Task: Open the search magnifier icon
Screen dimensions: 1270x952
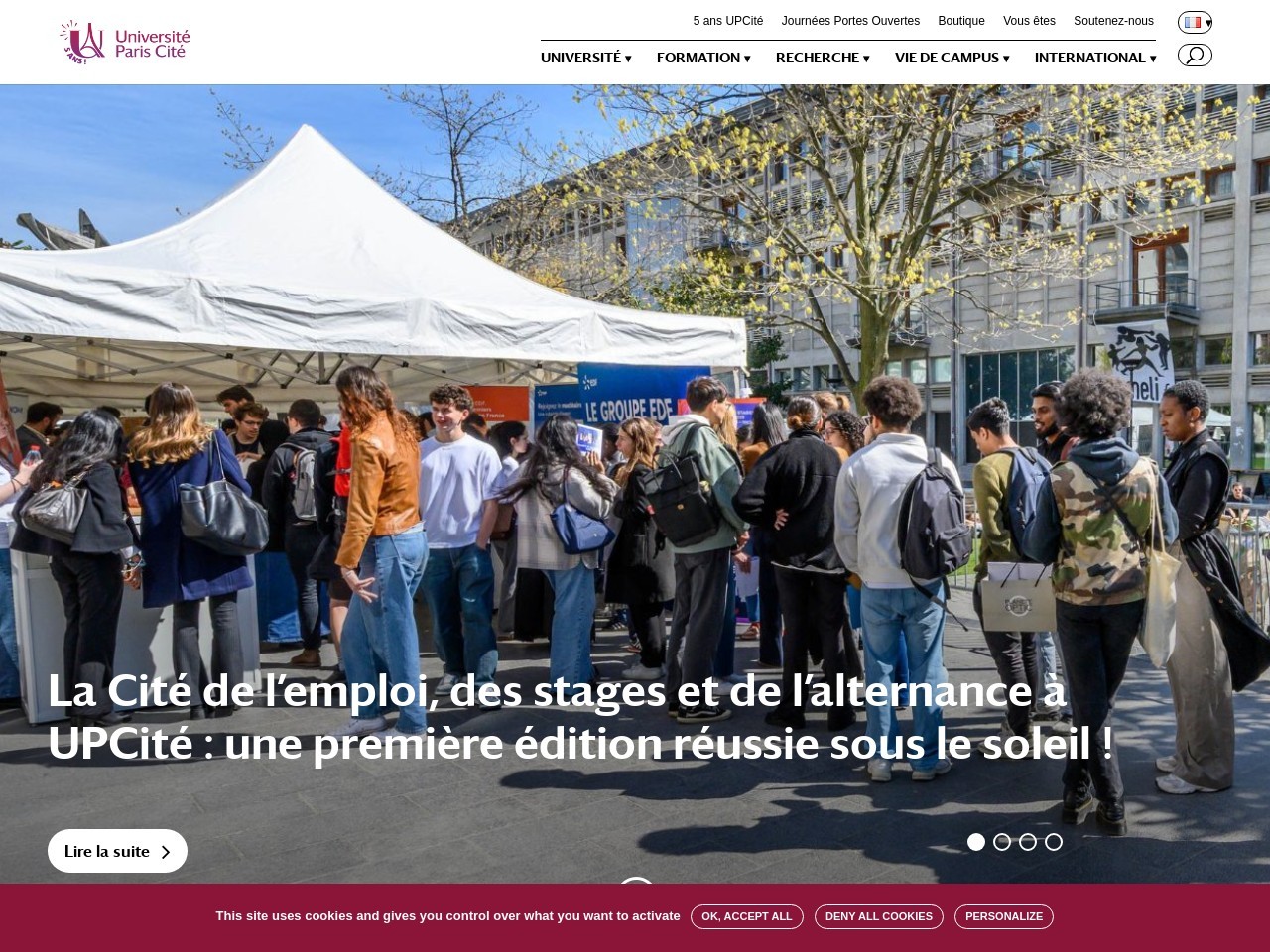Action: [x=1195, y=56]
